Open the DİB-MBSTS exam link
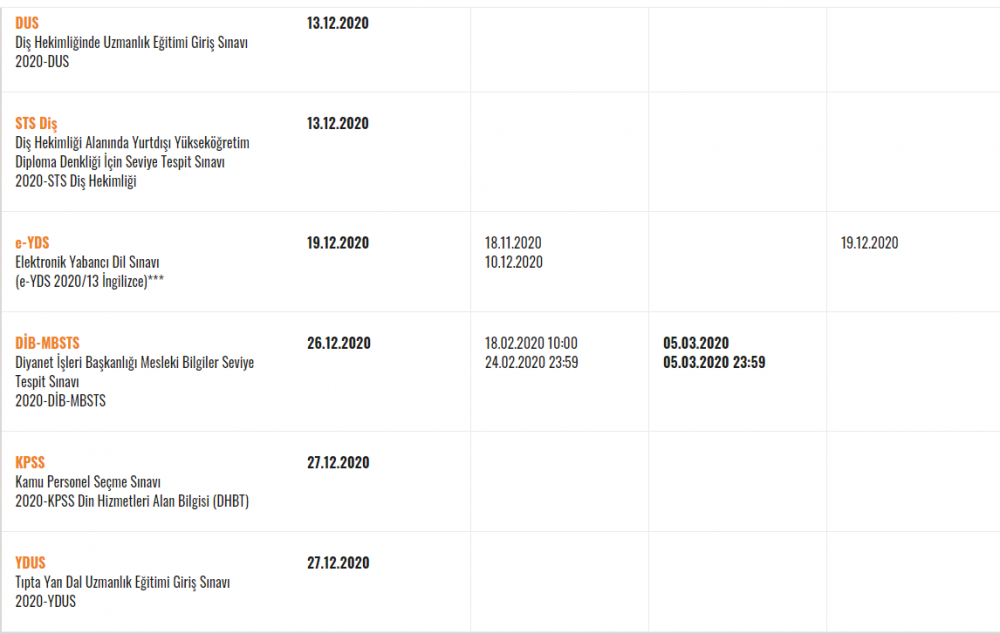Image resolution: width=1000 pixels, height=634 pixels. pos(47,343)
